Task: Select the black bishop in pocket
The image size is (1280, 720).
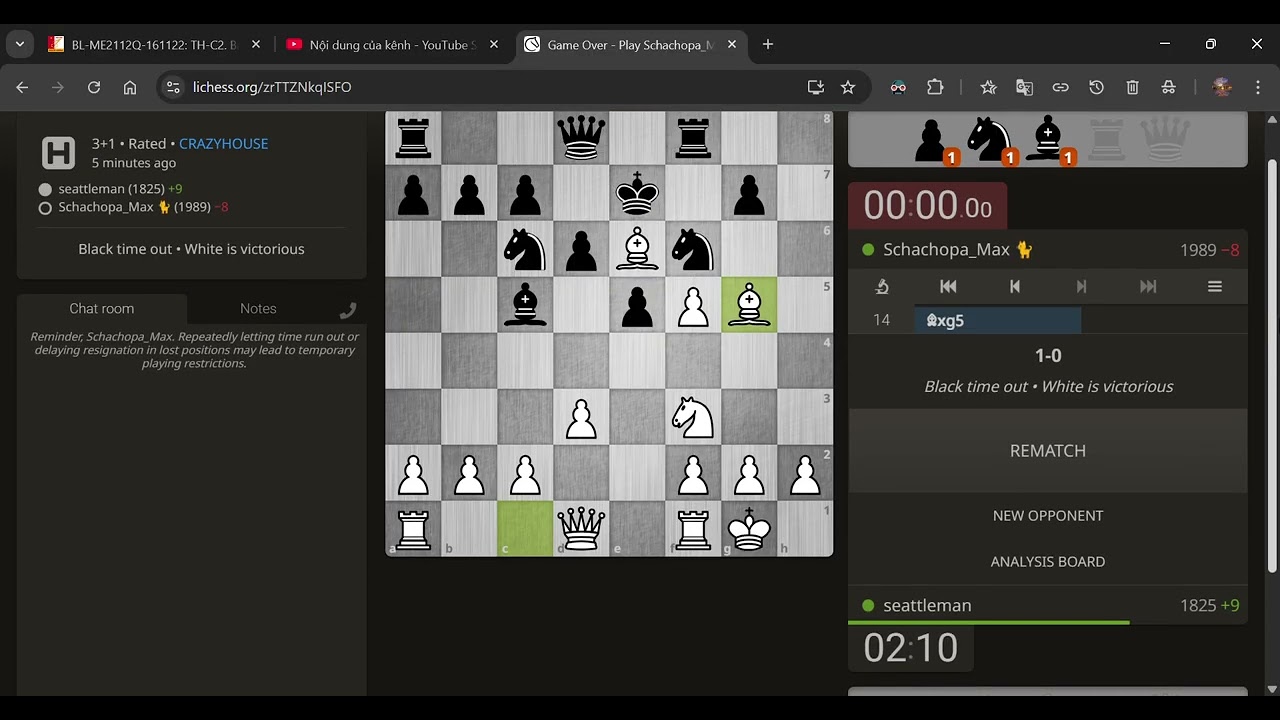Action: [1048, 141]
